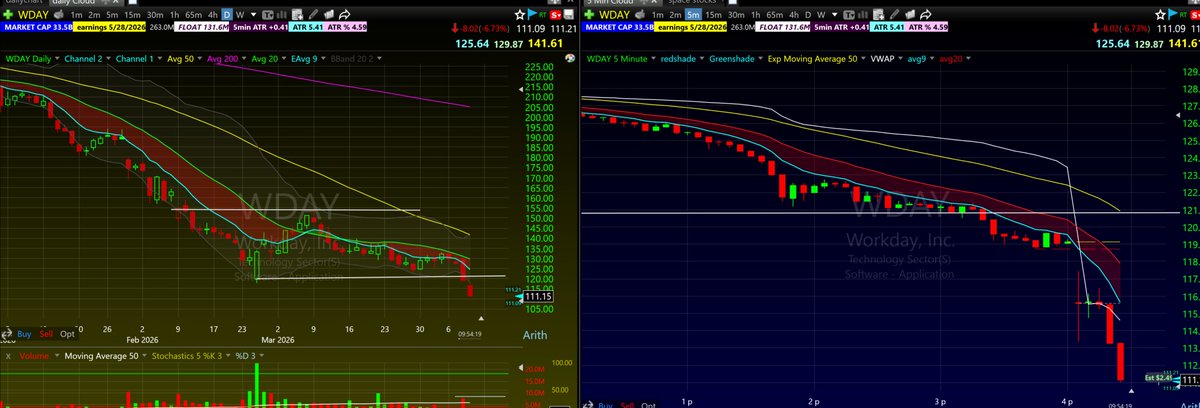This screenshot has height=408, width=1200.
Task: Click the Buy button on daily chart
Action: point(24,333)
